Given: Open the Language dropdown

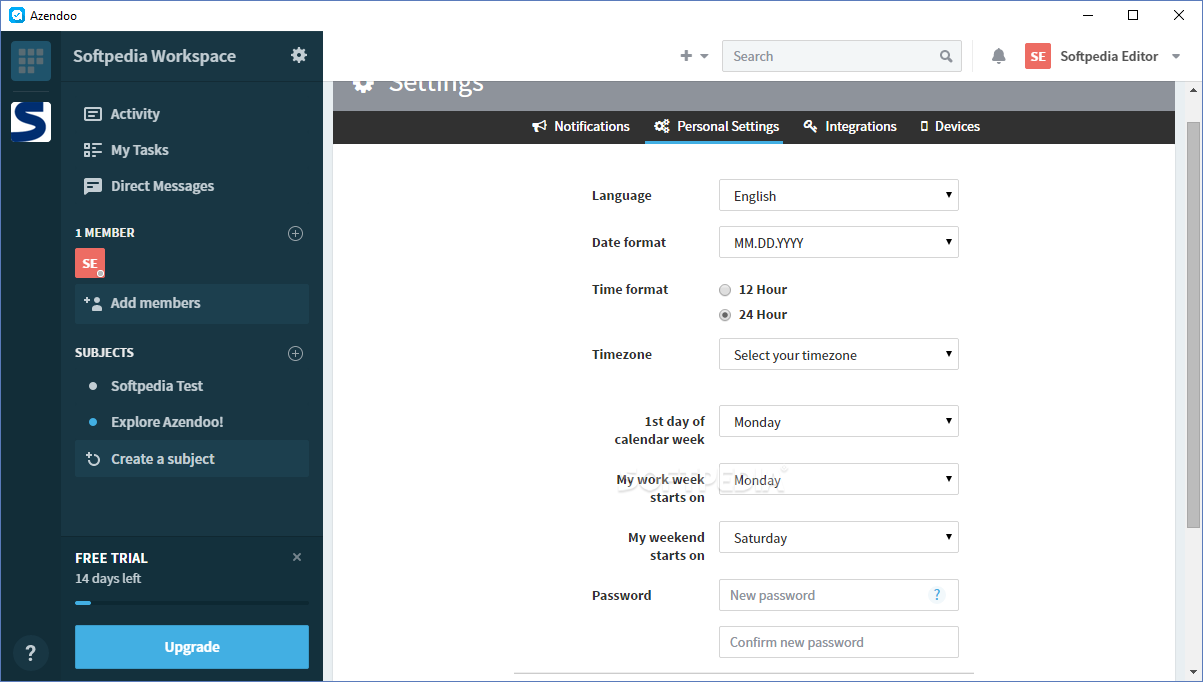Looking at the screenshot, I should 839,195.
